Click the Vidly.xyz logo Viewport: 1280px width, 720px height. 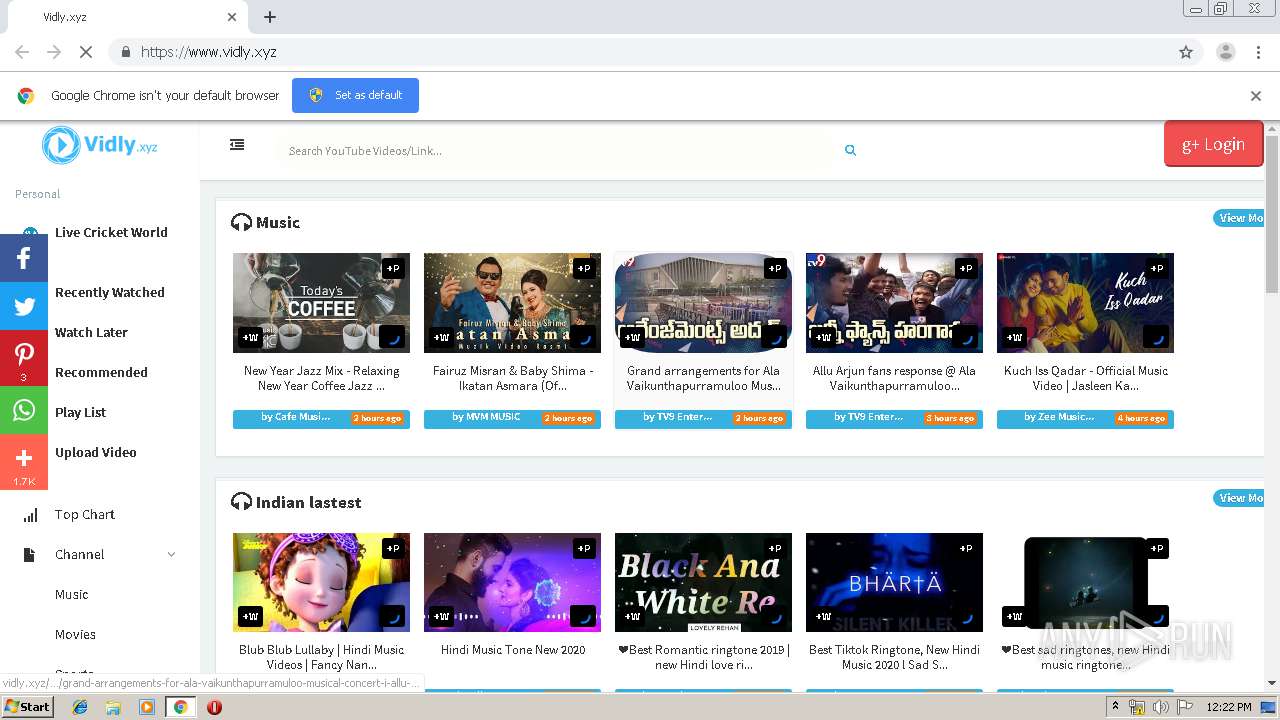coord(100,145)
